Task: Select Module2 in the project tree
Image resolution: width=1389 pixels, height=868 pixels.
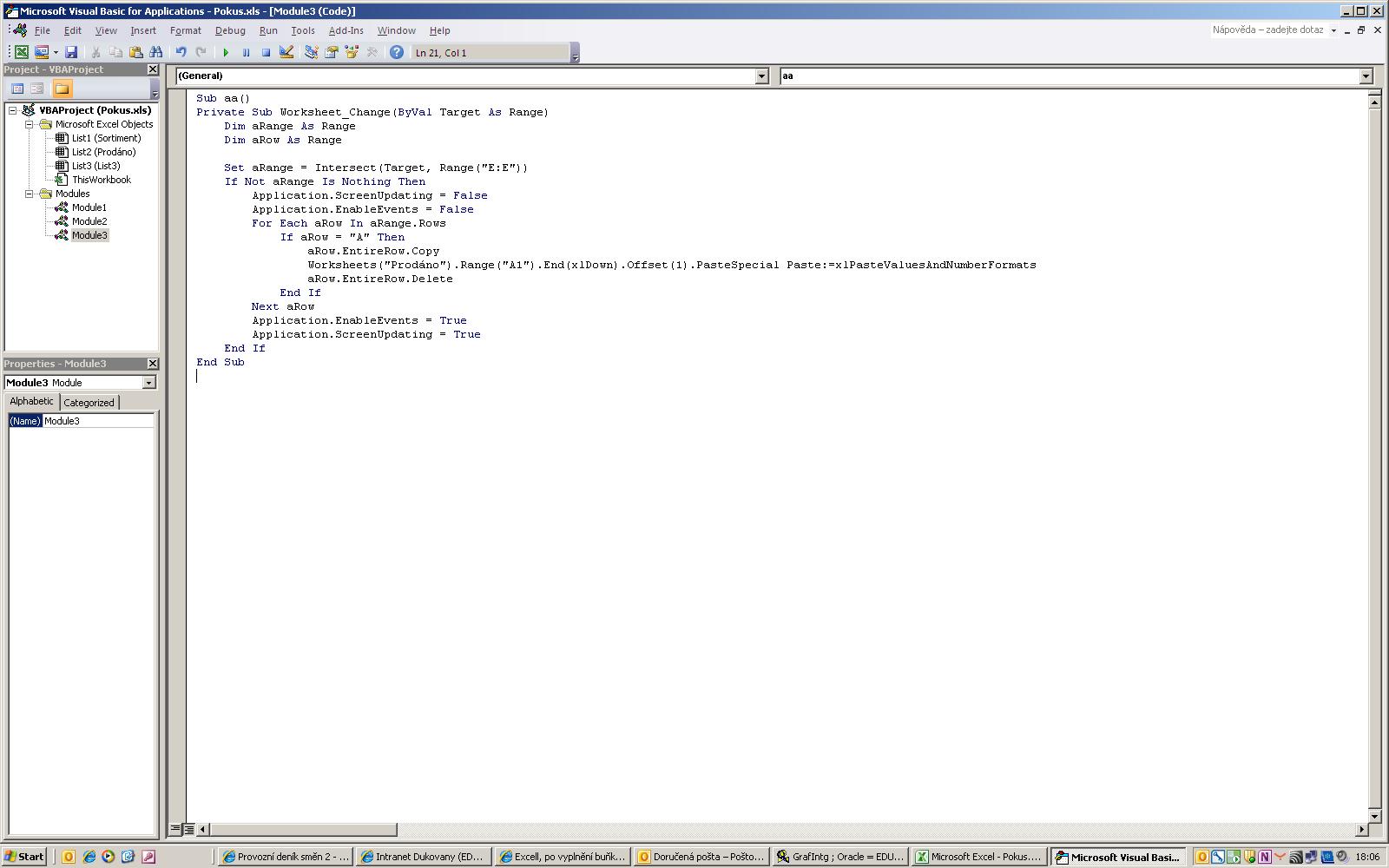Action: click(x=89, y=221)
